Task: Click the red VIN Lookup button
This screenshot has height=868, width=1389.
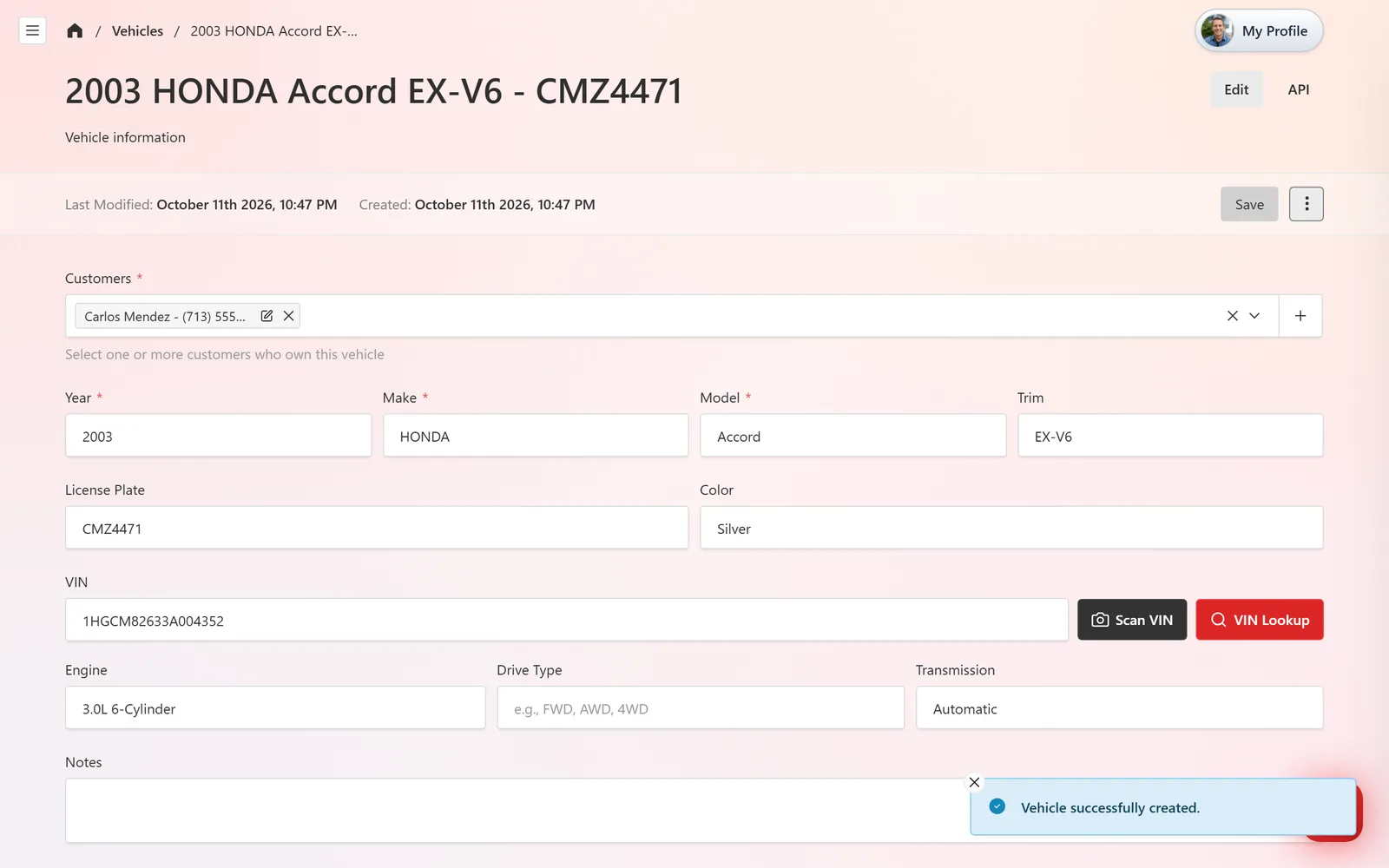Action: coord(1260,620)
